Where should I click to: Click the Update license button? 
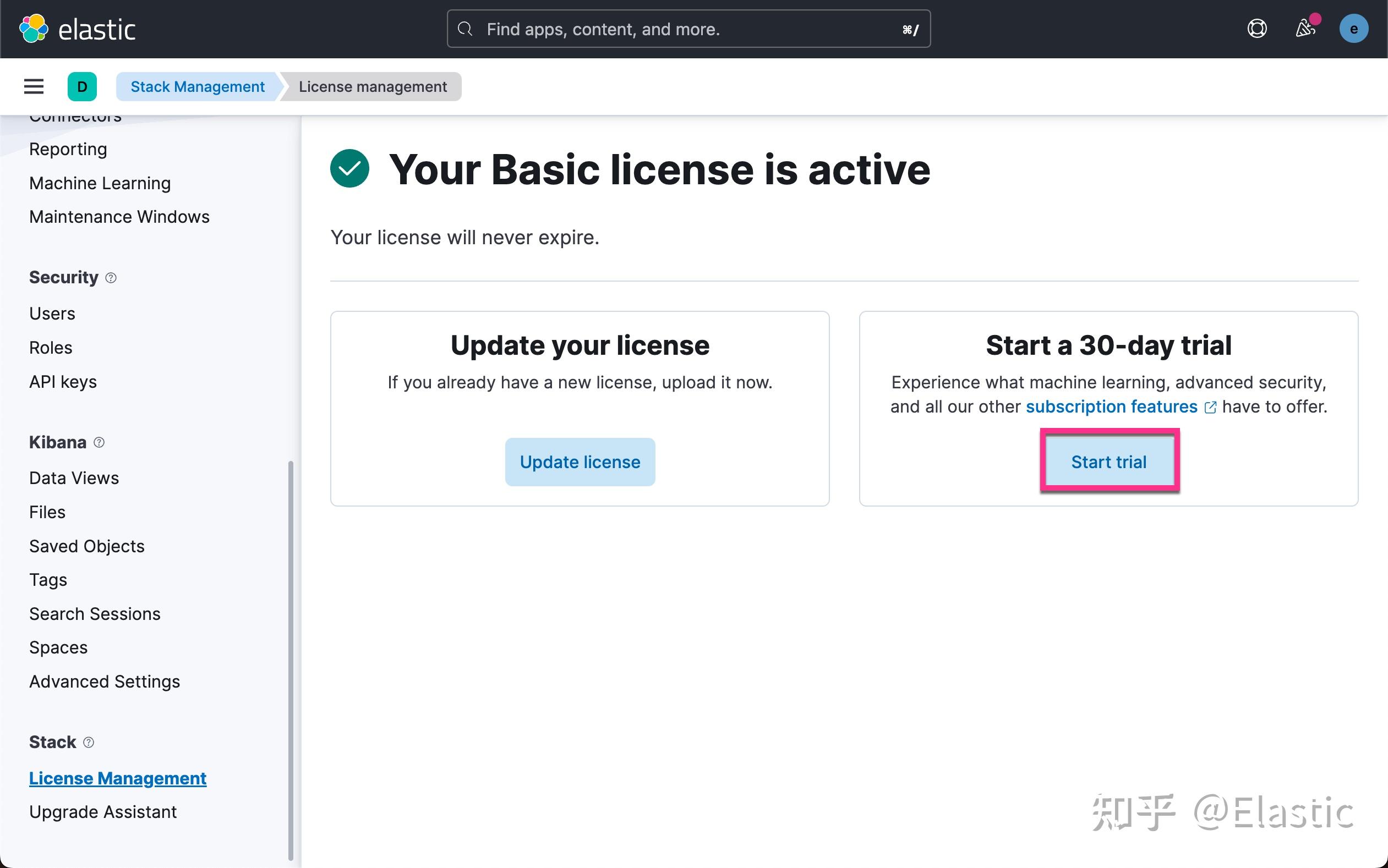(580, 462)
